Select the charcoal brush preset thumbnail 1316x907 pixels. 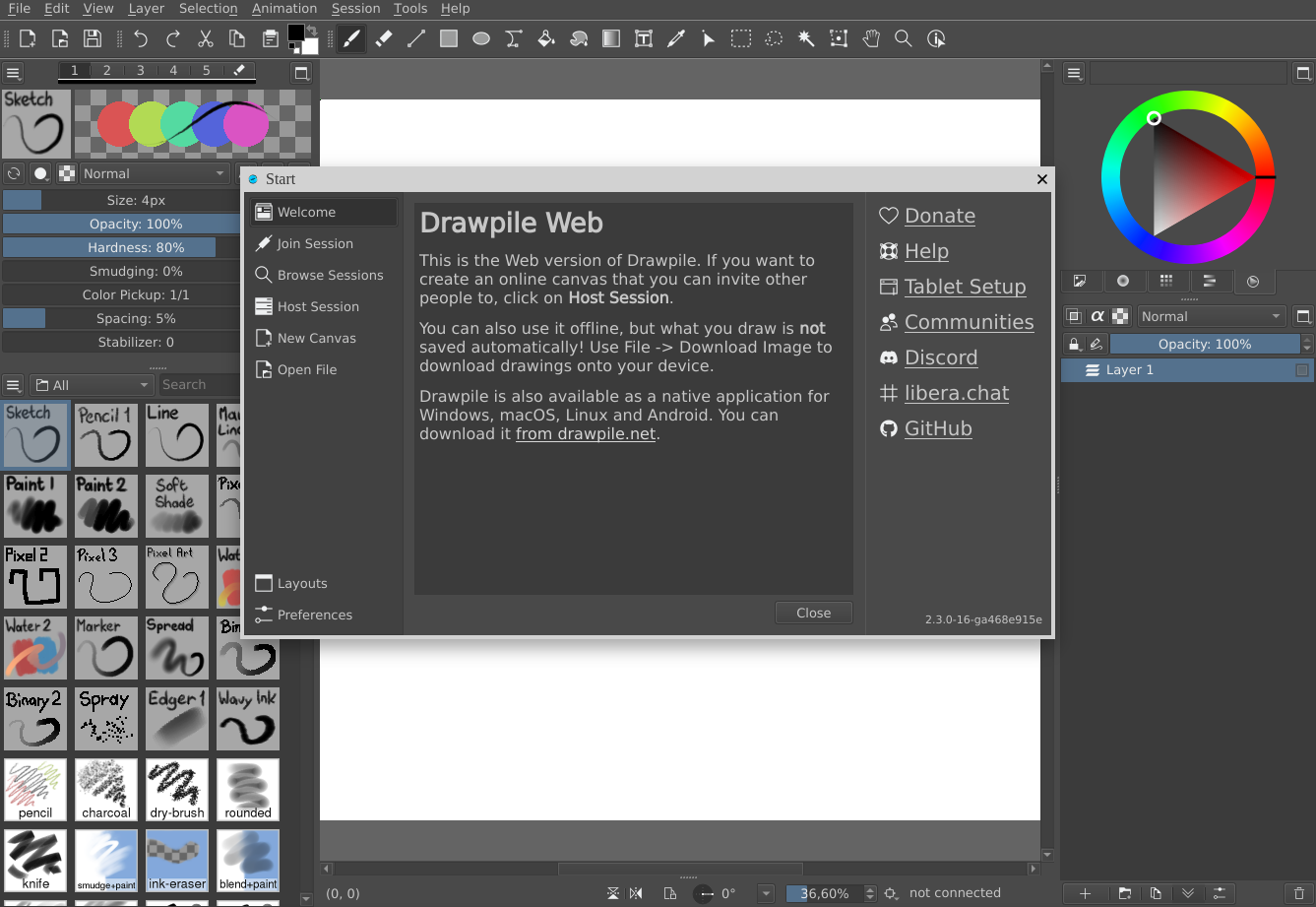pyautogui.click(x=106, y=790)
